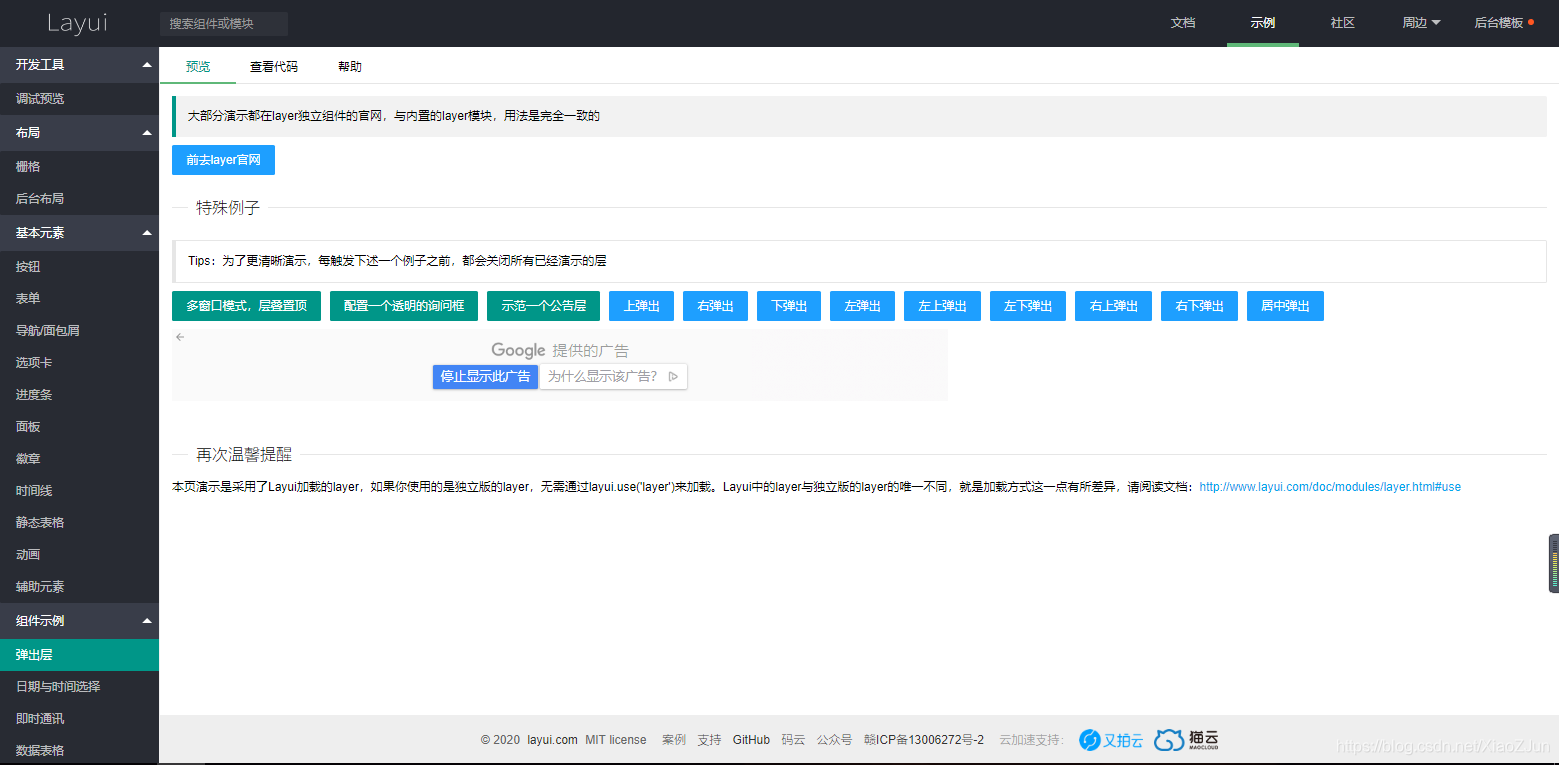Select 进度条 in sidebar
Image resolution: width=1559 pixels, height=765 pixels.
[x=79, y=395]
